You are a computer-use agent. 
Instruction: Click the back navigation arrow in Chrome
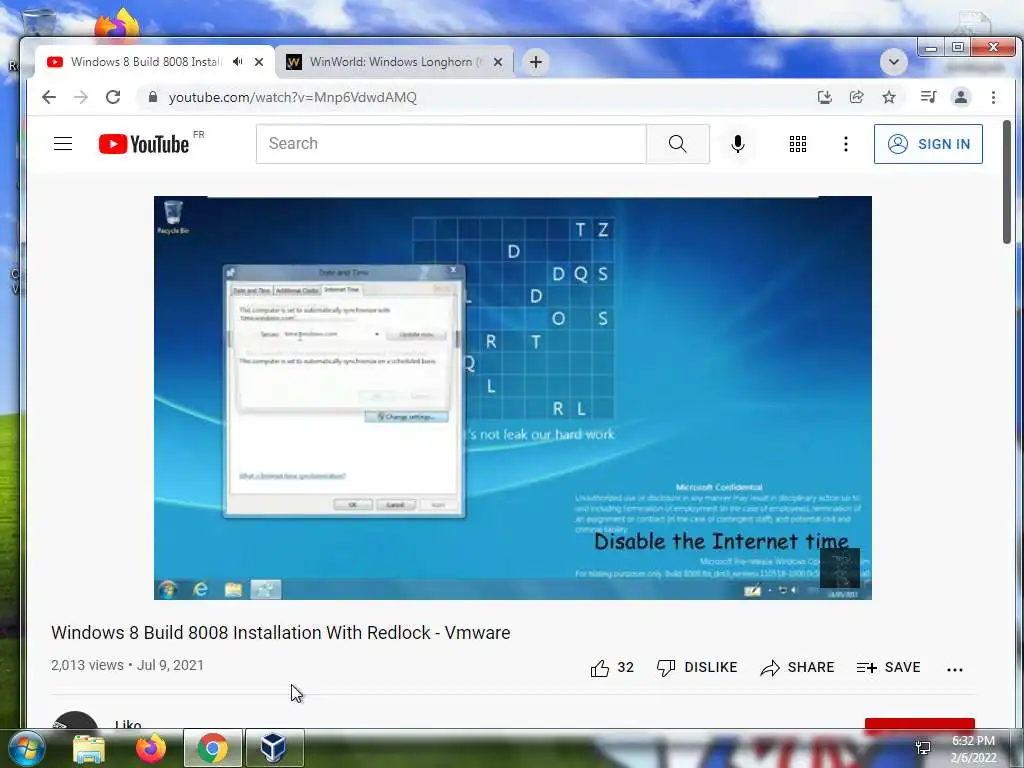coord(49,97)
